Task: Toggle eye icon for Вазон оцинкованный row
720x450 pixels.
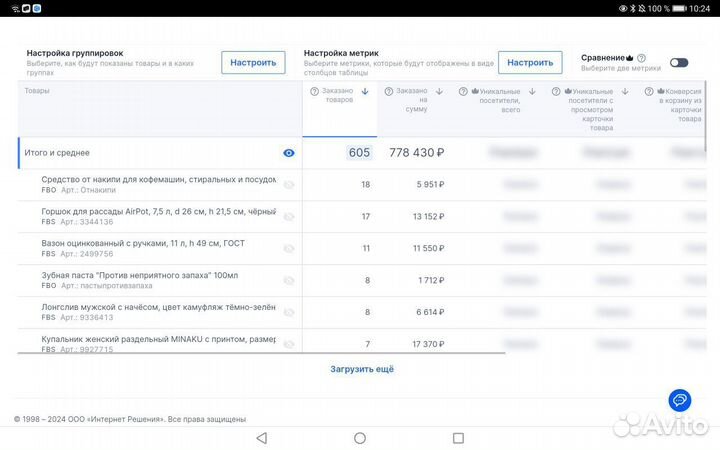Action: 289,248
